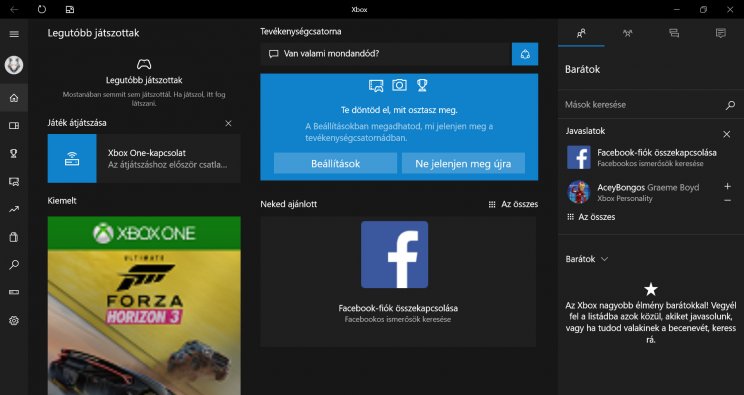This screenshot has height=395, width=744.
Task: Open the Game DVR sidebar icon
Action: click(14, 181)
